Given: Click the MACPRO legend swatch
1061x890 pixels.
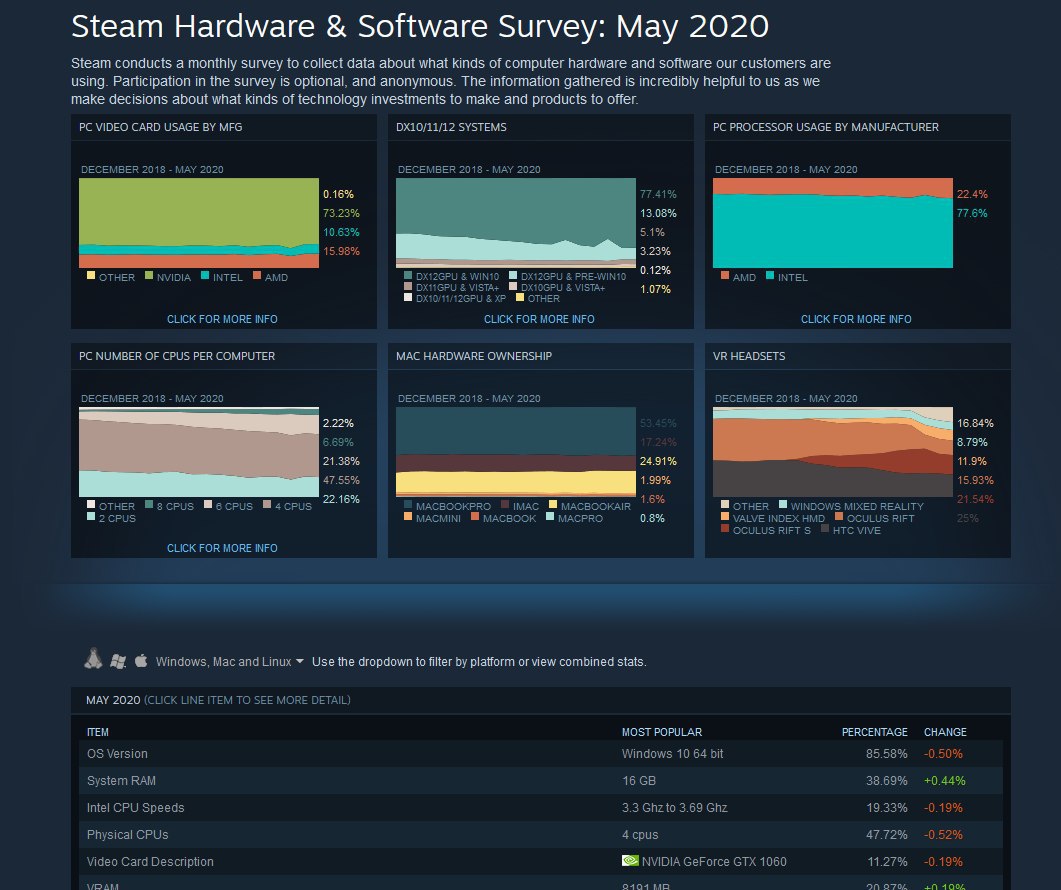Looking at the screenshot, I should click(550, 516).
